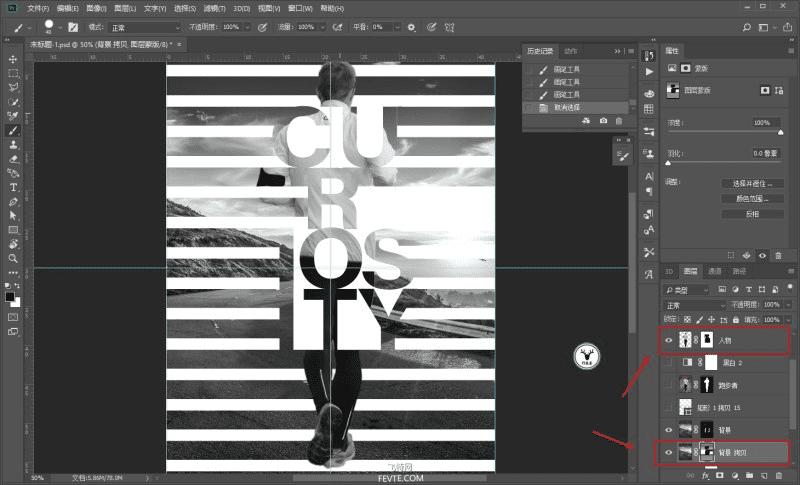Show the 矩形 1 拷贝 15 layer
Image resolution: width=800 pixels, height=485 pixels.
point(668,408)
